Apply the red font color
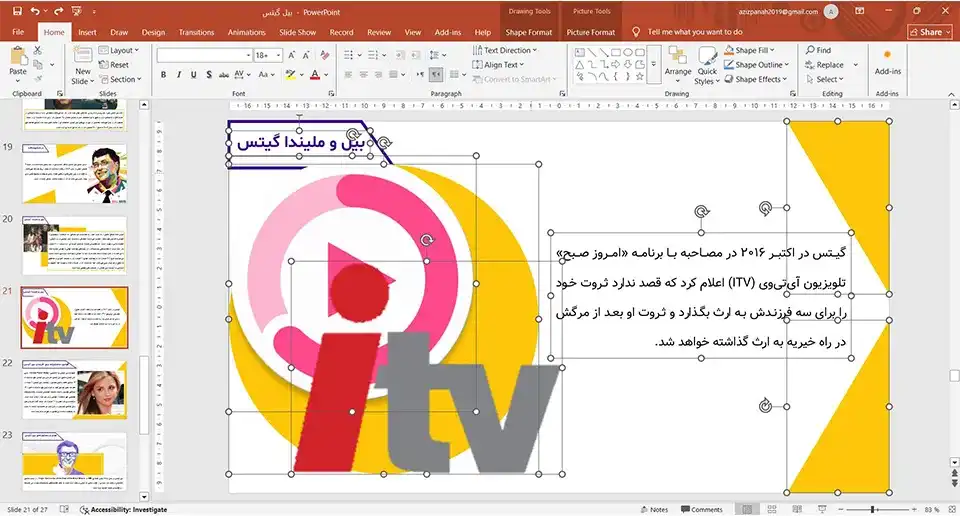This screenshot has width=960, height=516. tap(315, 74)
